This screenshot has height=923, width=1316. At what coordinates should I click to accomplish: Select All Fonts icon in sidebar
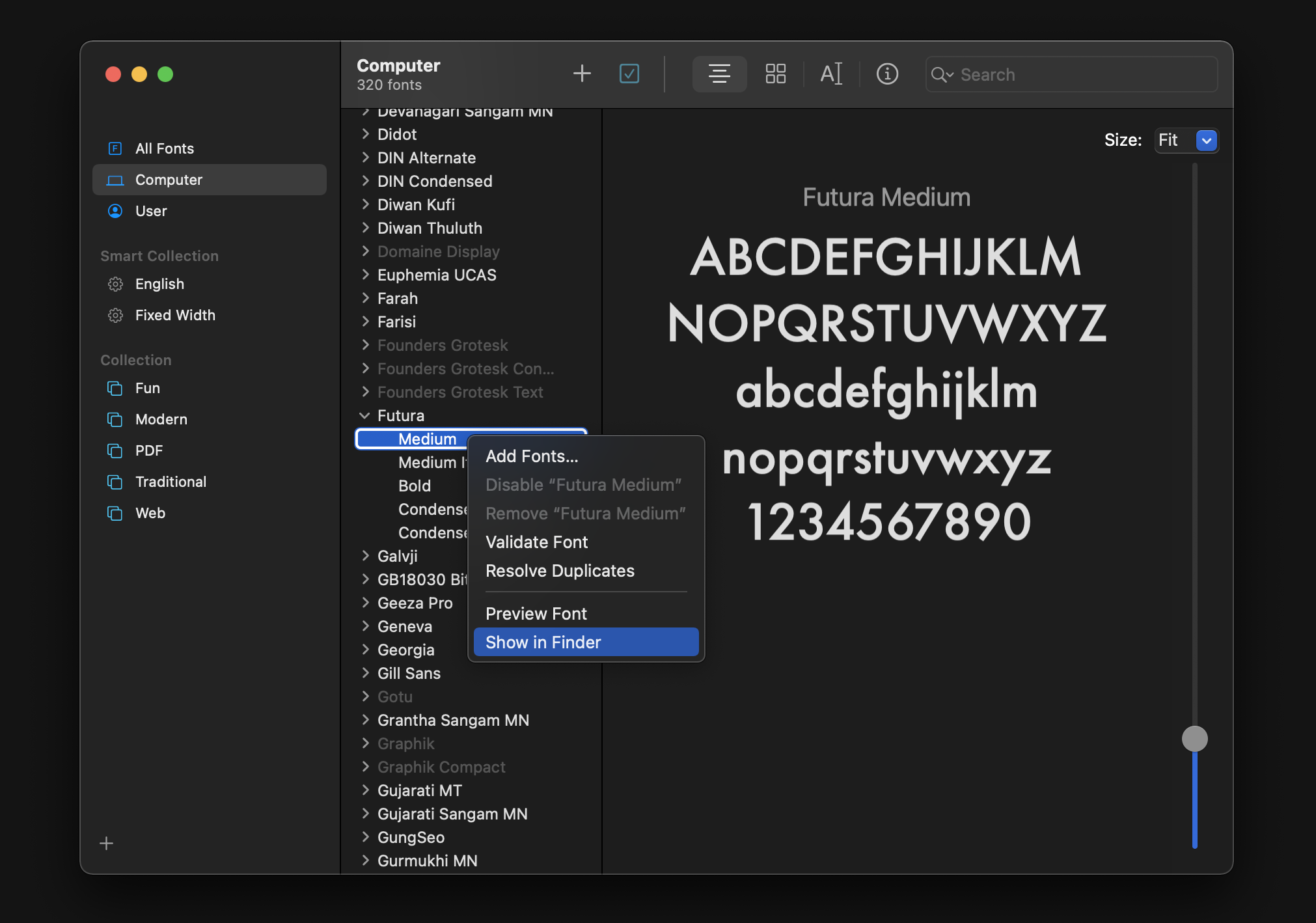[115, 148]
